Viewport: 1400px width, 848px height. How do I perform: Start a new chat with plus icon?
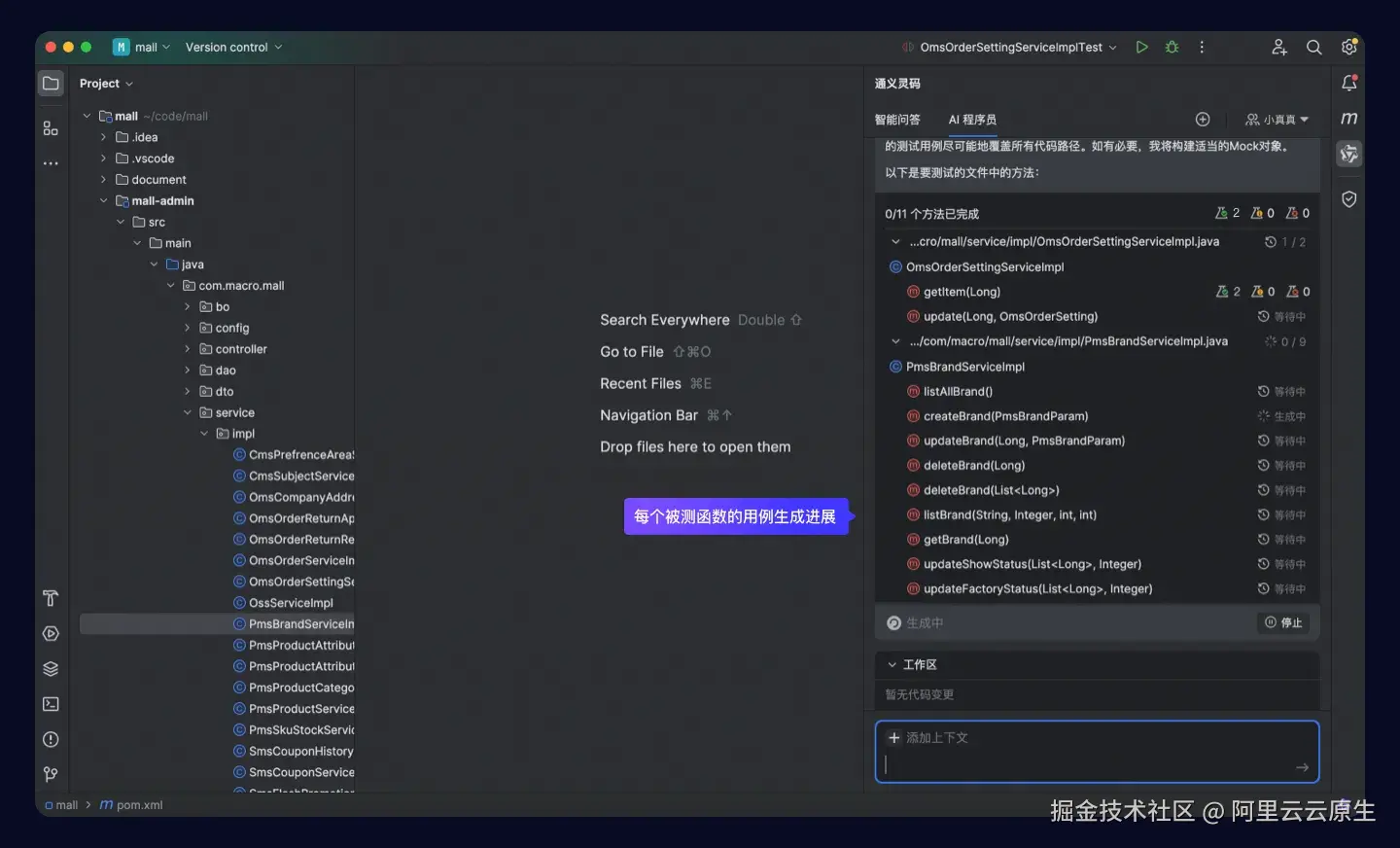[x=1203, y=120]
